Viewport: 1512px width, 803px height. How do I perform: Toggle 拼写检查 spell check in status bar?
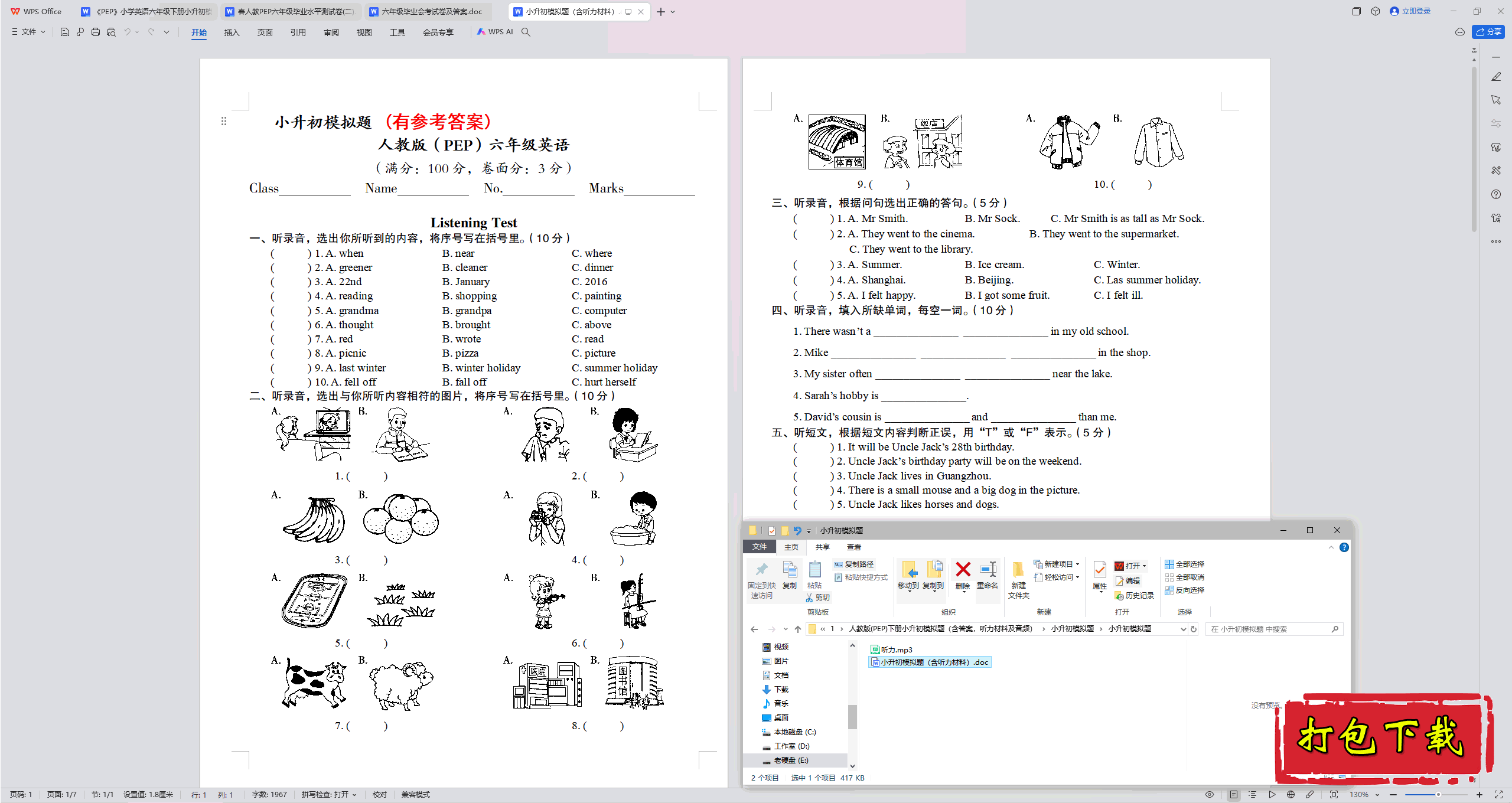(x=329, y=795)
